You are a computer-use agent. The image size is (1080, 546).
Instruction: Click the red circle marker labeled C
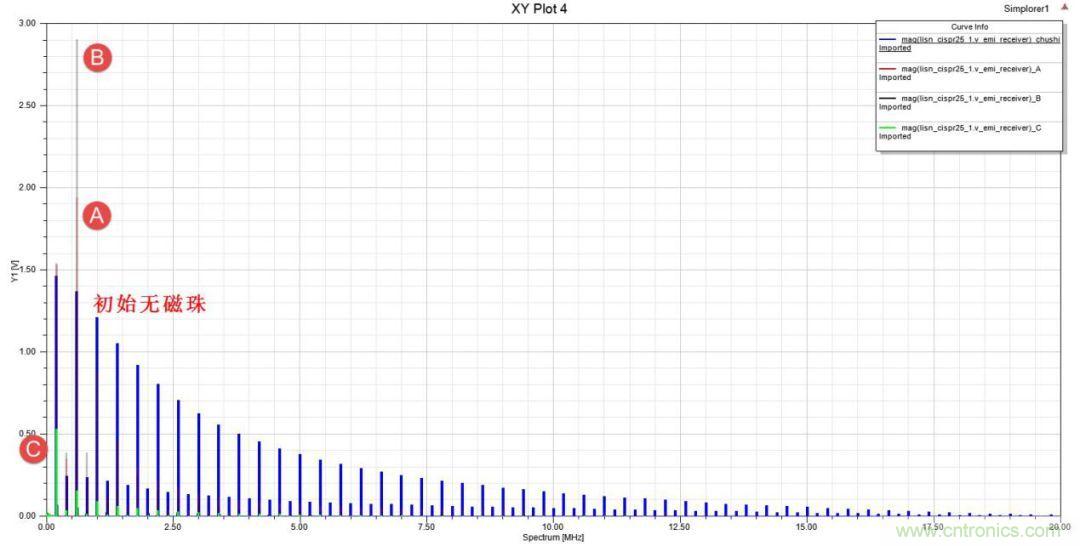click(33, 450)
